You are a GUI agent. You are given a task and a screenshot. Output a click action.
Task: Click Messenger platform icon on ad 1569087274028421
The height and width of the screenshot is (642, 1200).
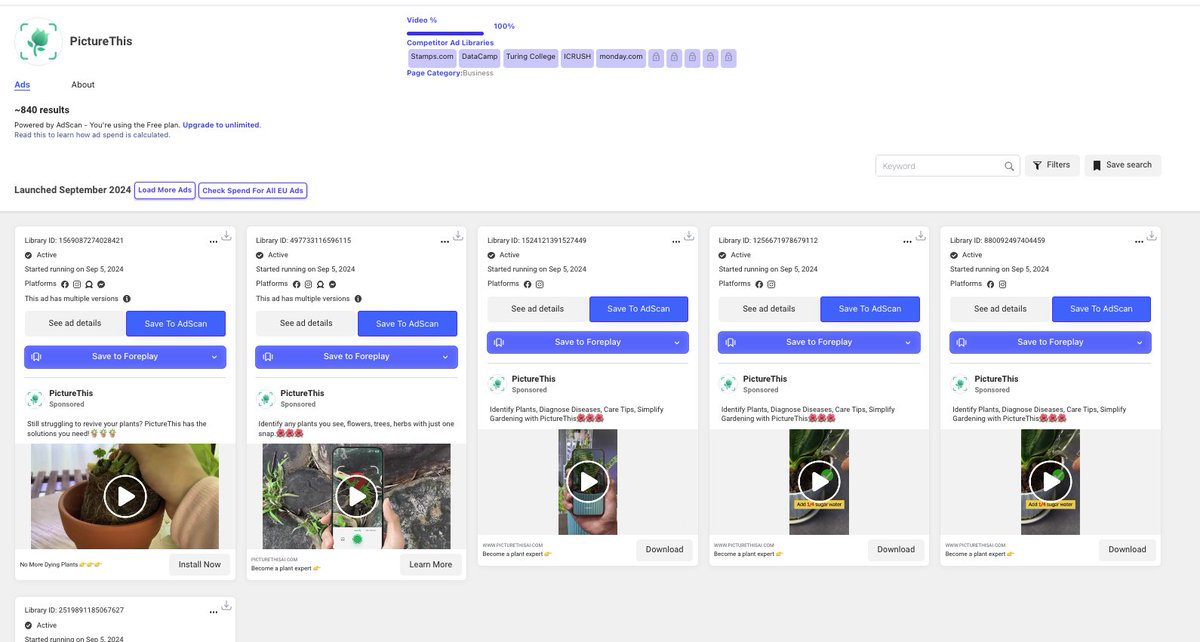pos(102,284)
